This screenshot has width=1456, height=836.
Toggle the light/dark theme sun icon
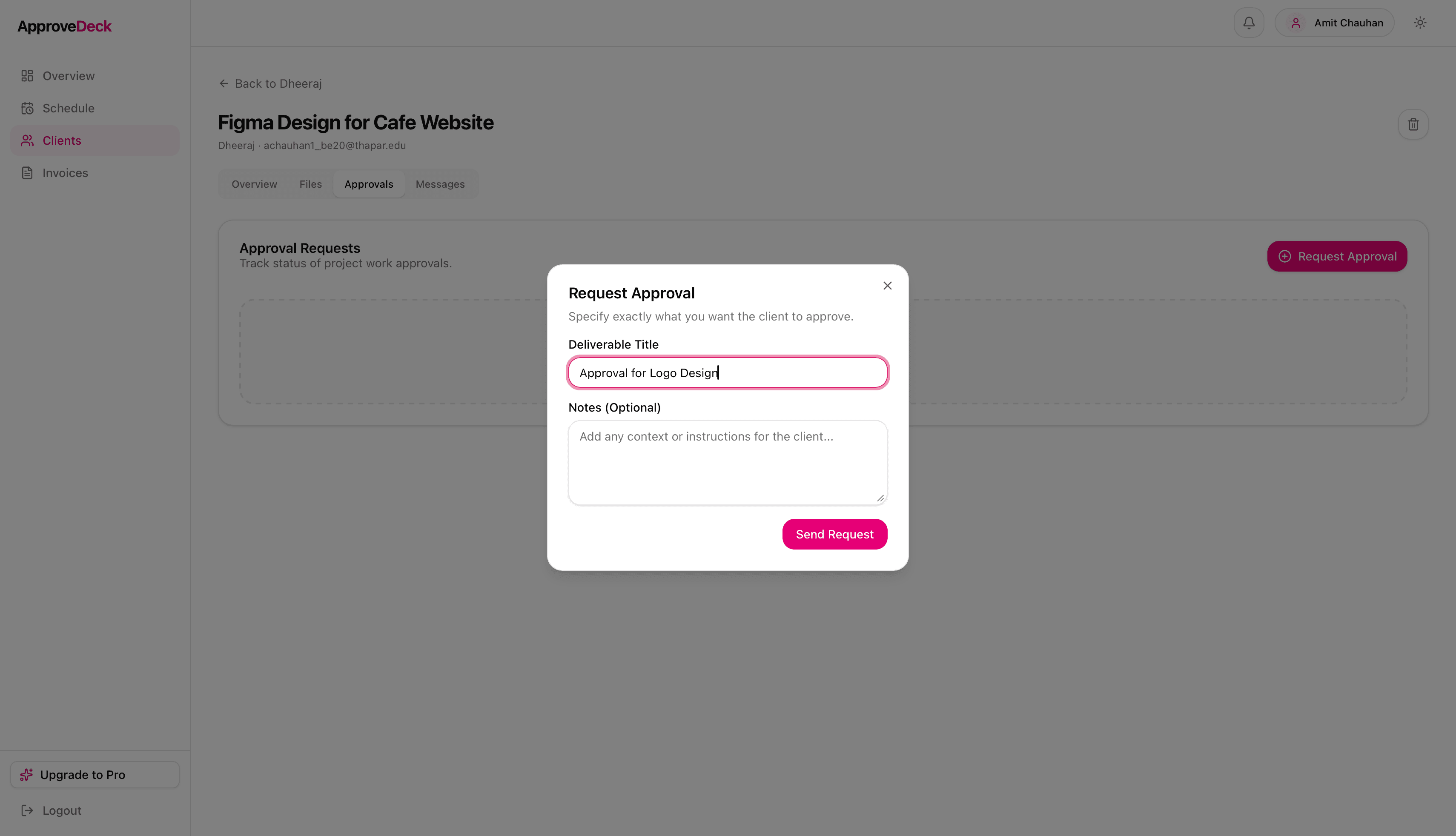pyautogui.click(x=1420, y=23)
